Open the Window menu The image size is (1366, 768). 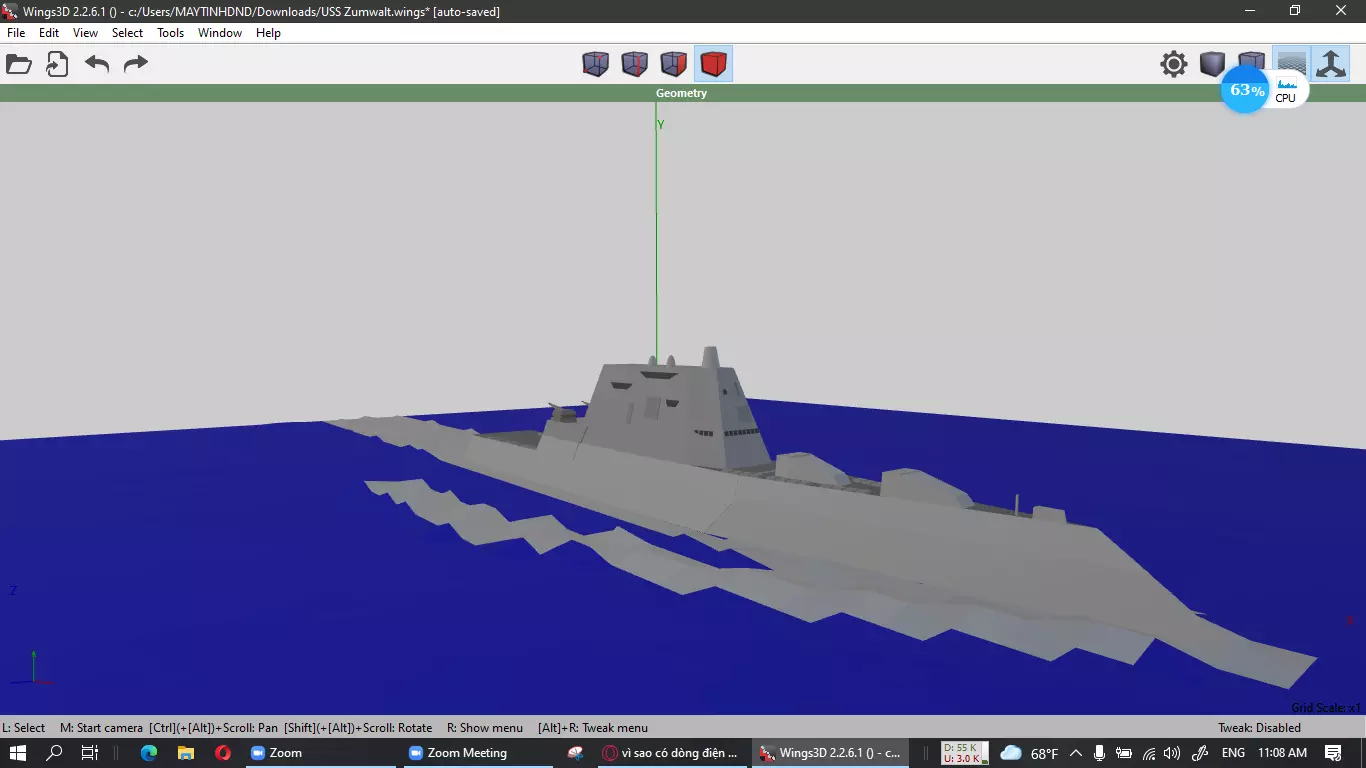tap(220, 33)
